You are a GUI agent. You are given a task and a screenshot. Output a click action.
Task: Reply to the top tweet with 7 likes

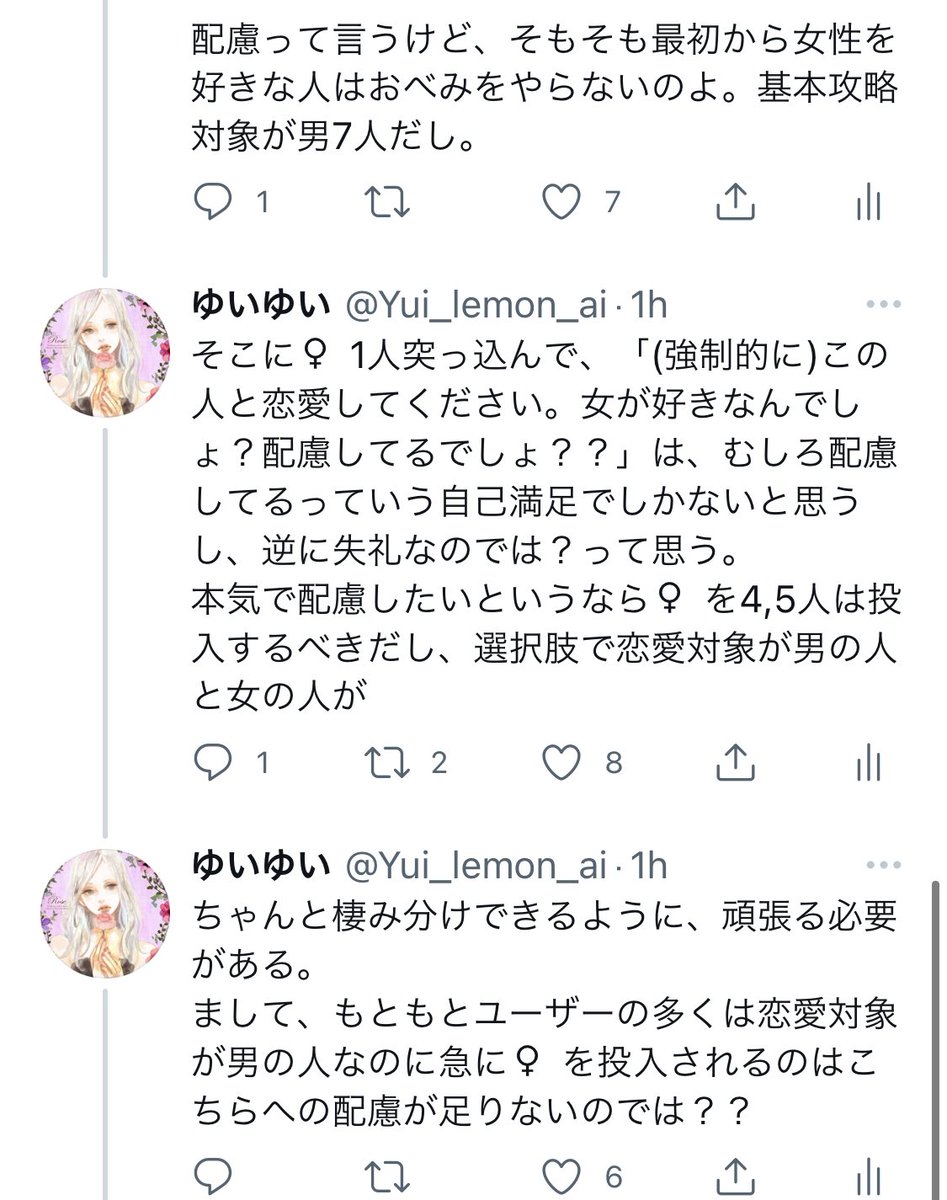click(x=212, y=203)
